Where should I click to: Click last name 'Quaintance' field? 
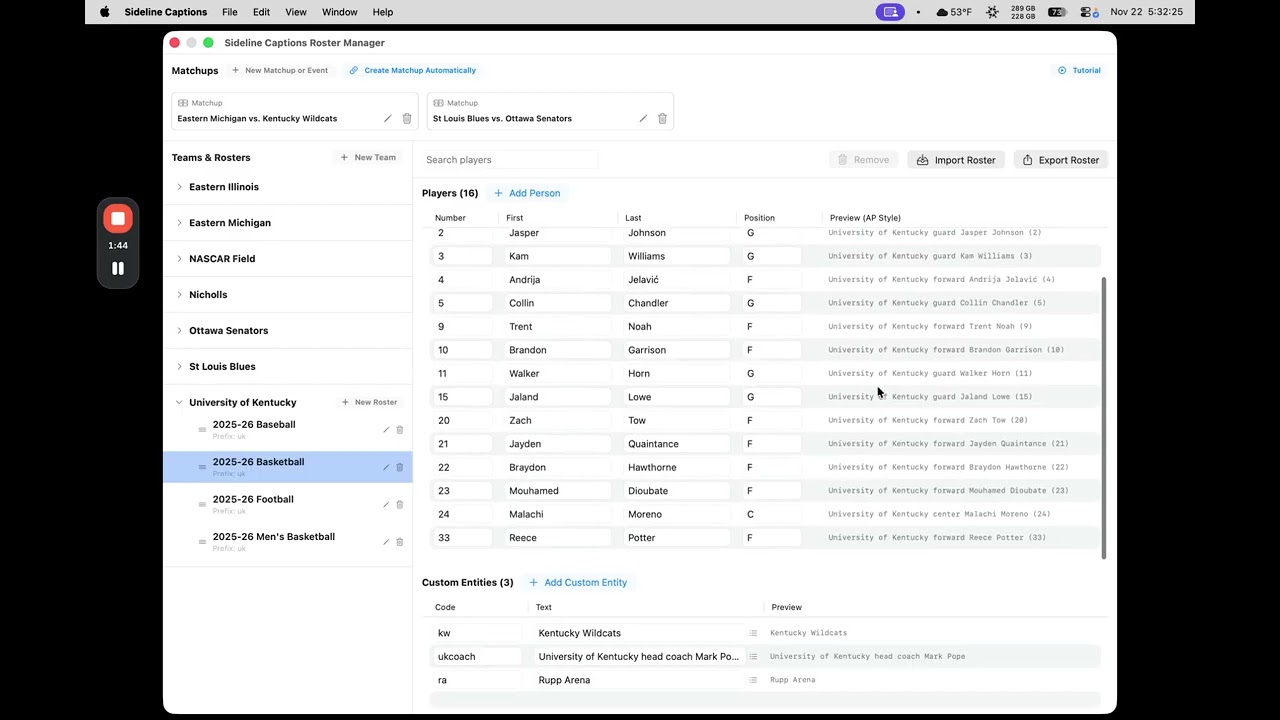tap(675, 444)
